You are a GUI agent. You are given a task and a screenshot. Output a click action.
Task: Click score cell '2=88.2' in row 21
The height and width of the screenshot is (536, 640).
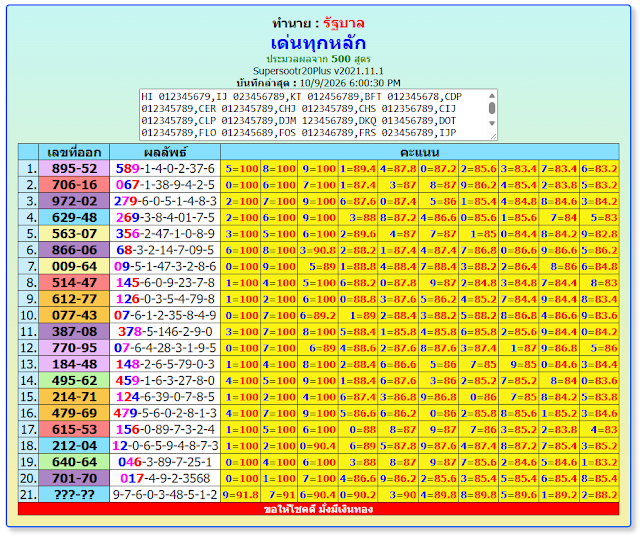[599, 495]
